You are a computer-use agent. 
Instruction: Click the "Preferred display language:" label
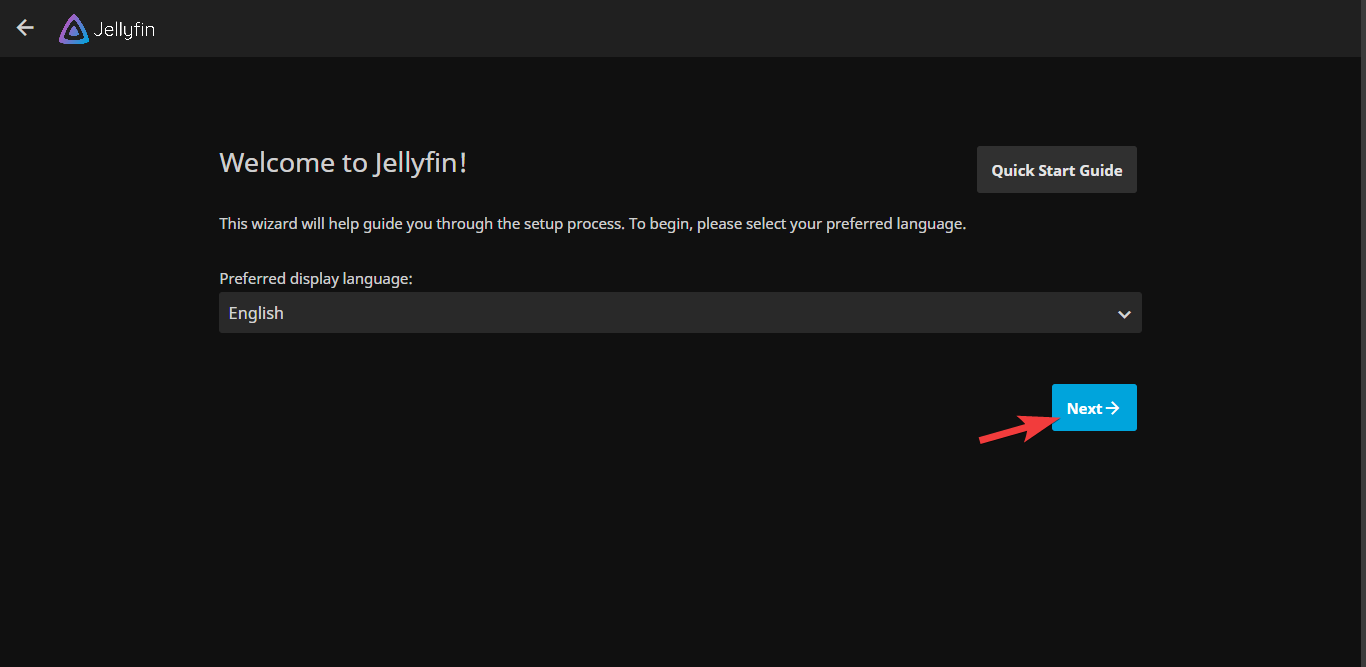pyautogui.click(x=316, y=279)
